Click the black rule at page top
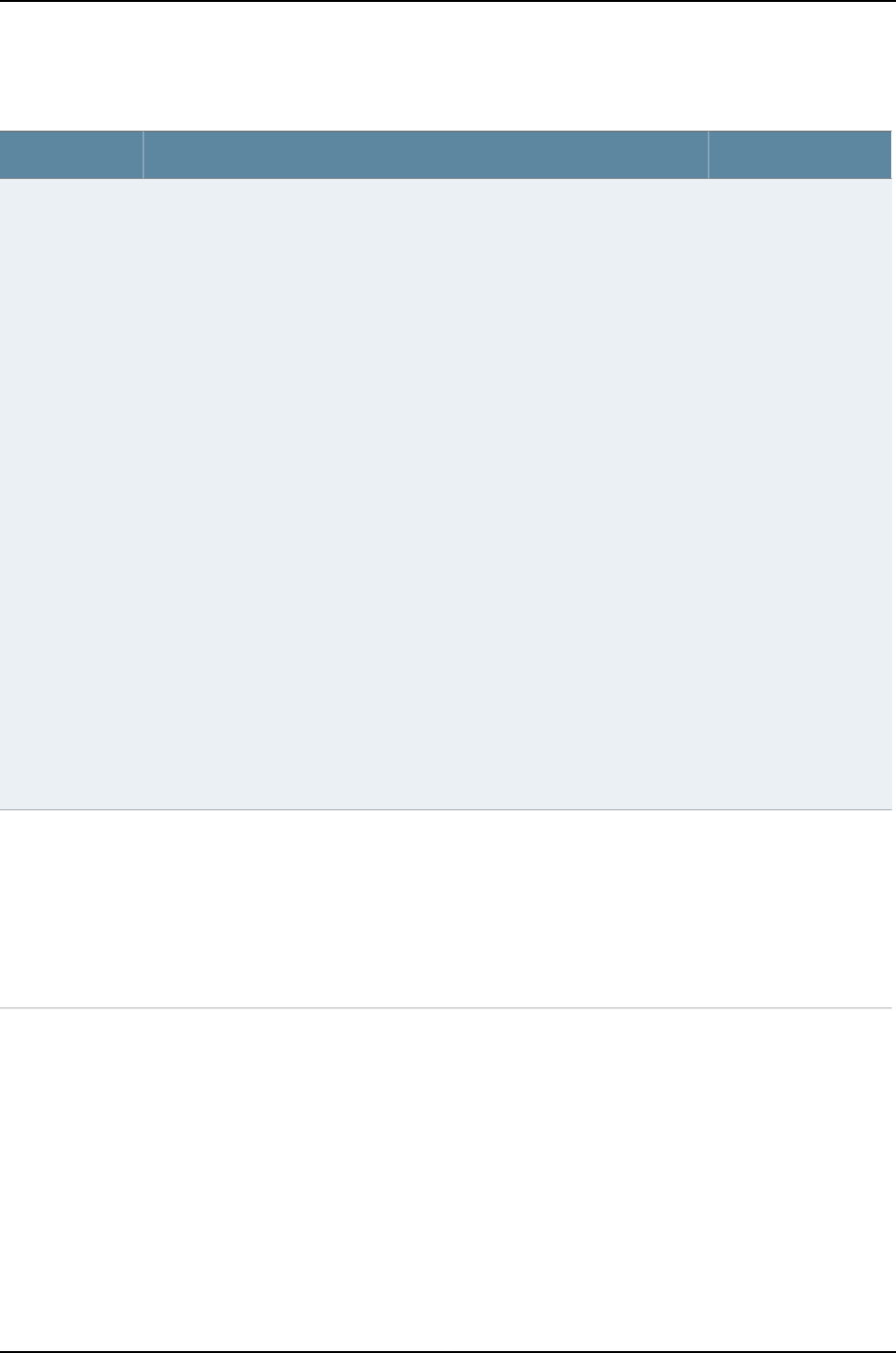Screen dimensions: 896x1353 coord(448,1)
